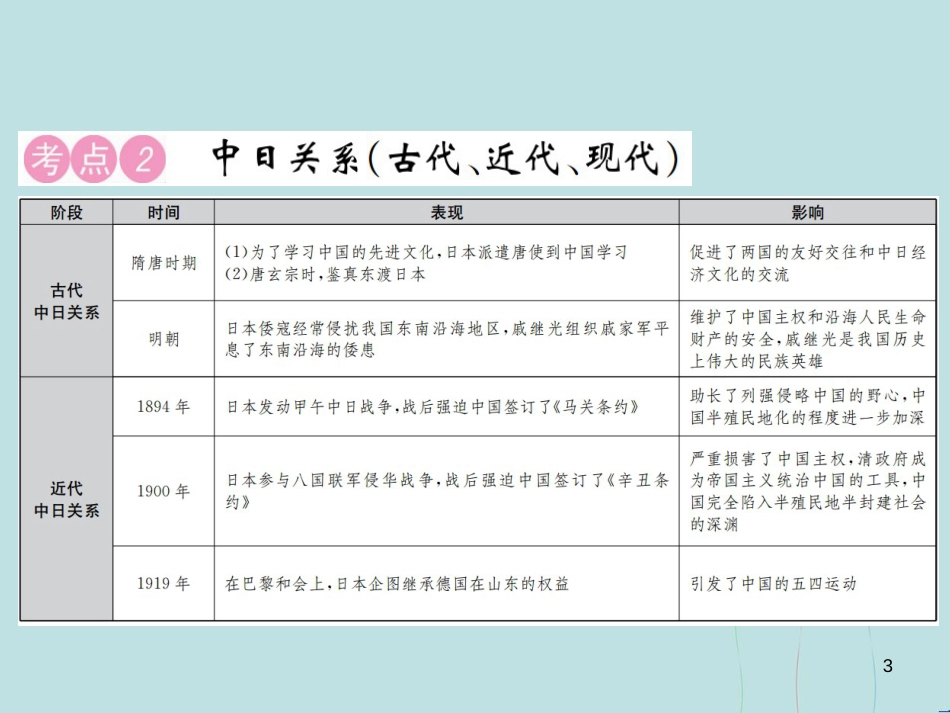Select the 近代中日关系 stage cell

pos(67,499)
